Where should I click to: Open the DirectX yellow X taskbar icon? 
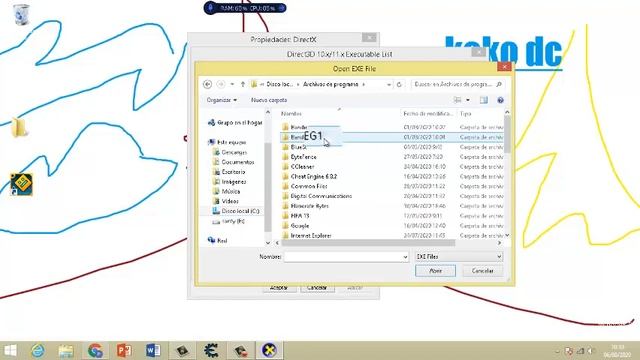[269, 350]
